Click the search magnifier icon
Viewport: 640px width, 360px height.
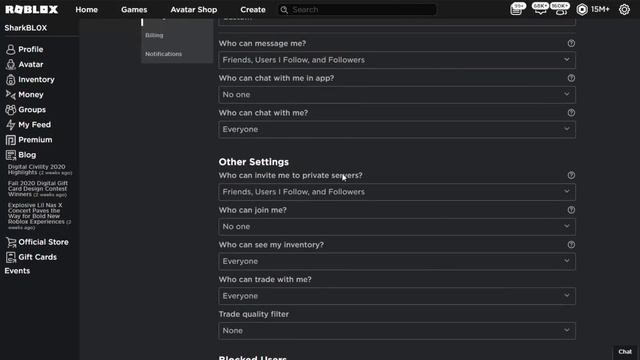click(x=284, y=10)
